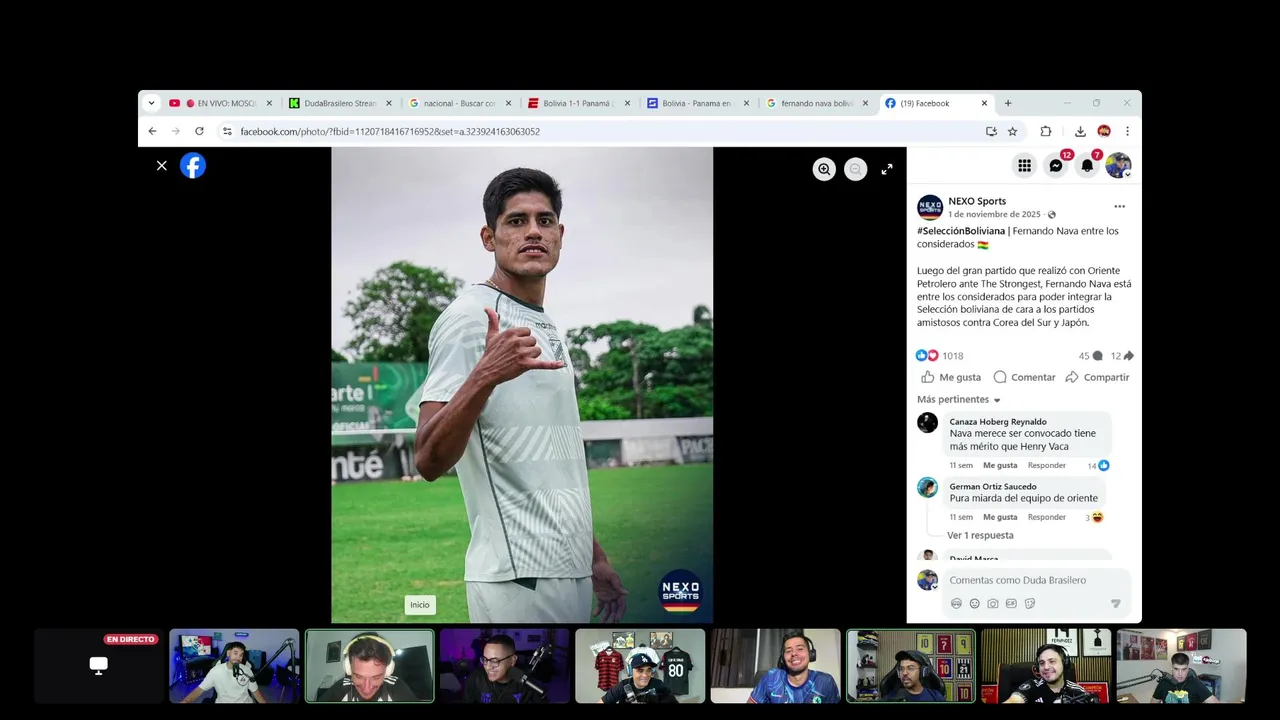Insert a GIF in the comment
The width and height of the screenshot is (1280, 720).
tap(1011, 604)
